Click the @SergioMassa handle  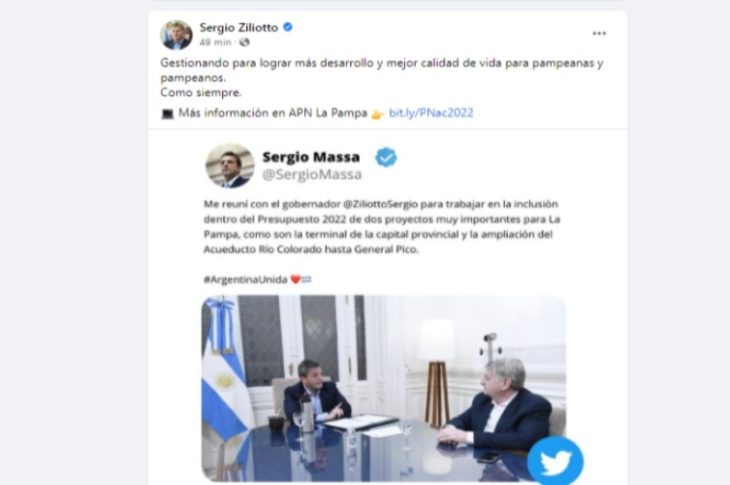click(x=312, y=175)
